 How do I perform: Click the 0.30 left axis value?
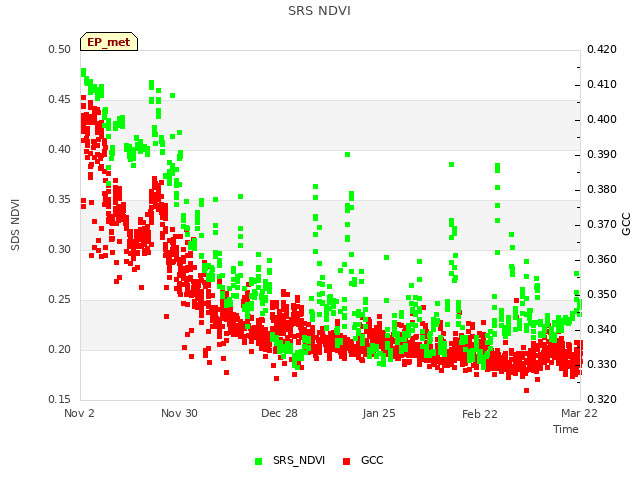pyautogui.click(x=60, y=249)
